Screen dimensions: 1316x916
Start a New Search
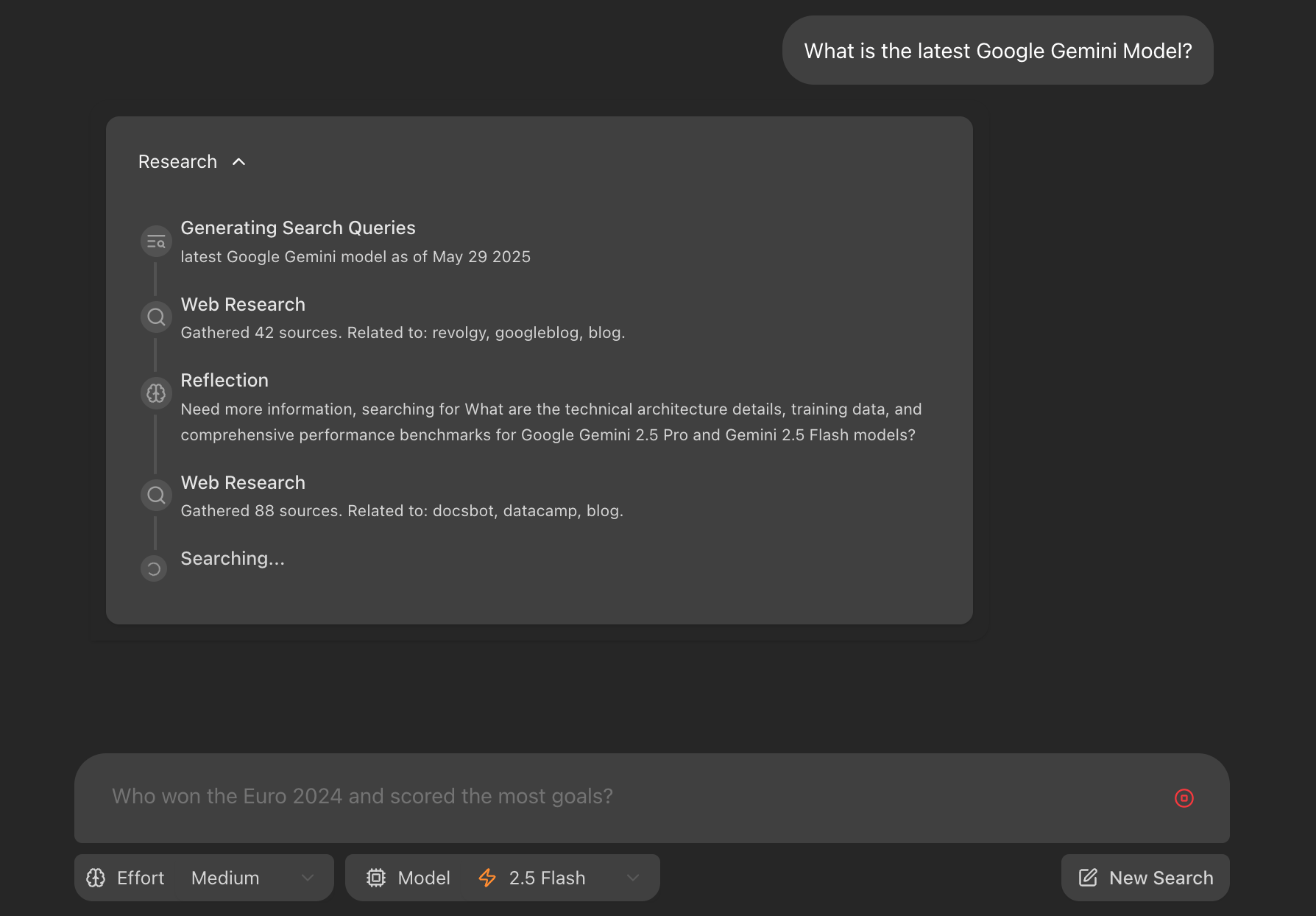coord(1145,878)
